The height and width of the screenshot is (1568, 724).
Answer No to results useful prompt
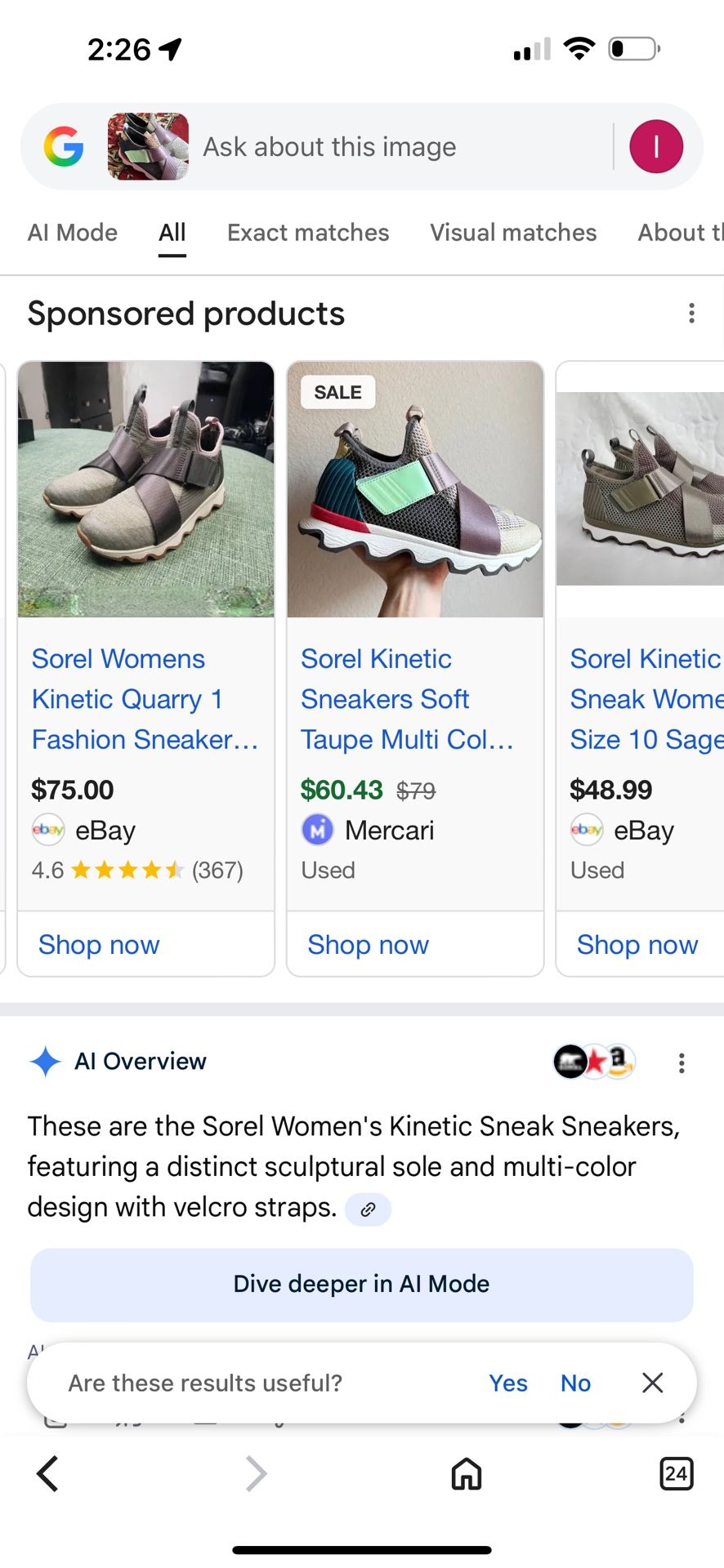575,1383
